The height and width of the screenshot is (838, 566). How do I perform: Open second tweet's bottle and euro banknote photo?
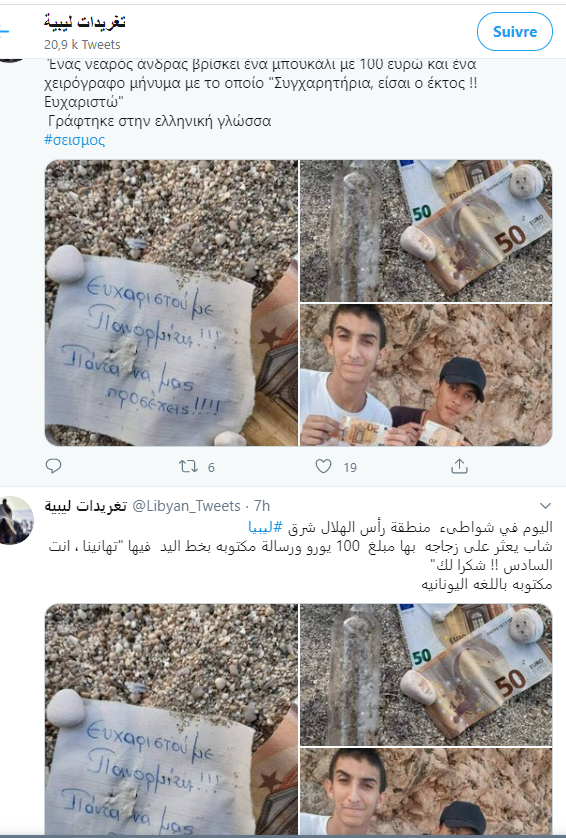coord(426,674)
